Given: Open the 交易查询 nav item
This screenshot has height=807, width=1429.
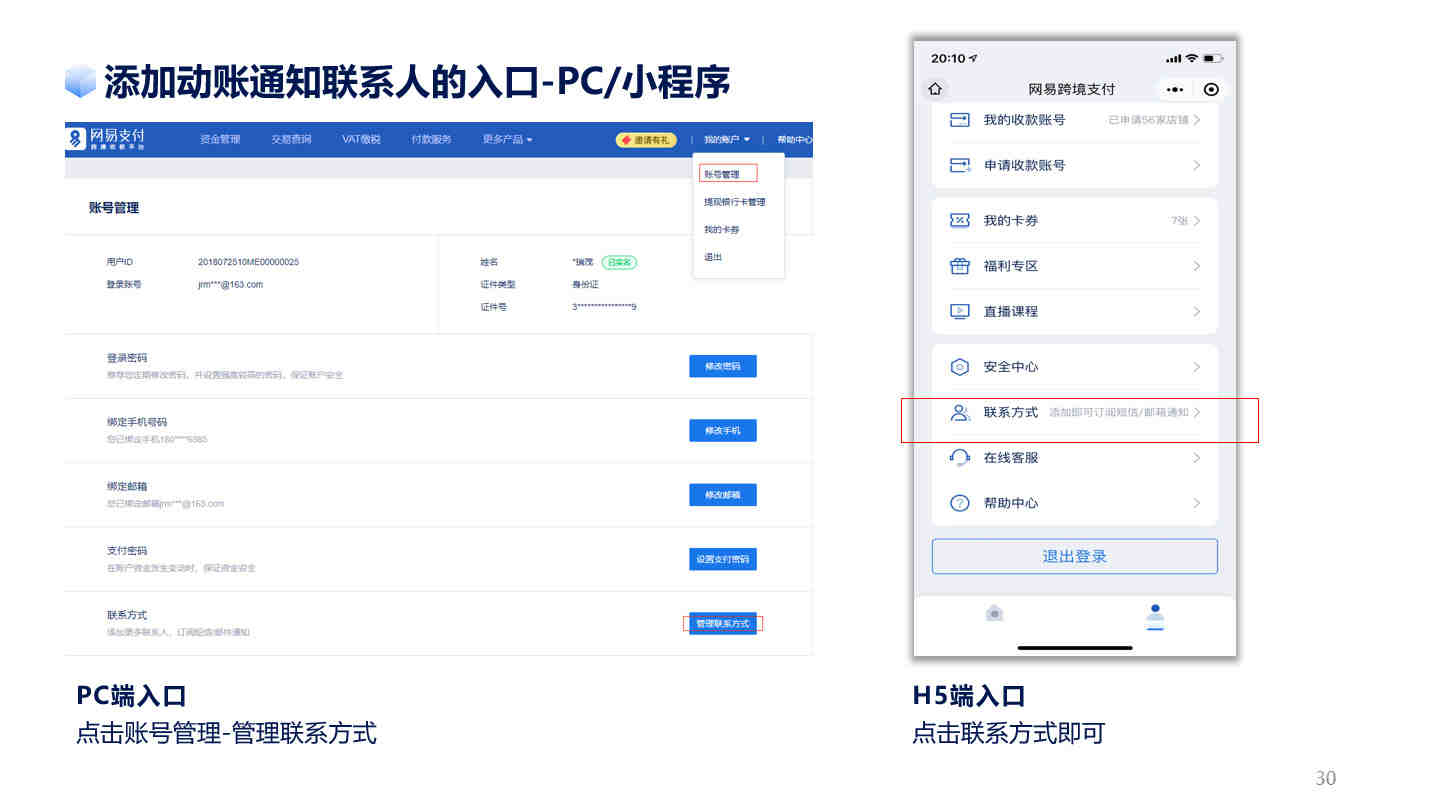Looking at the screenshot, I should (291, 139).
